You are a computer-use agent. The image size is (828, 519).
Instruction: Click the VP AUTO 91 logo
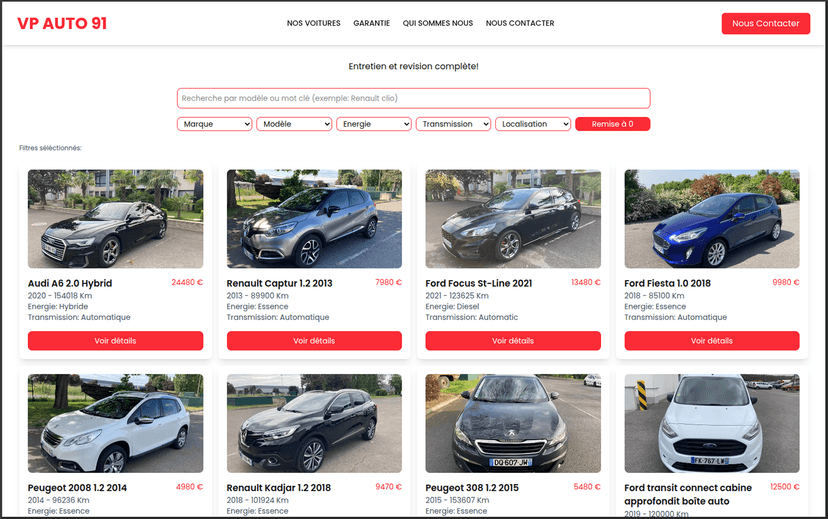point(62,23)
